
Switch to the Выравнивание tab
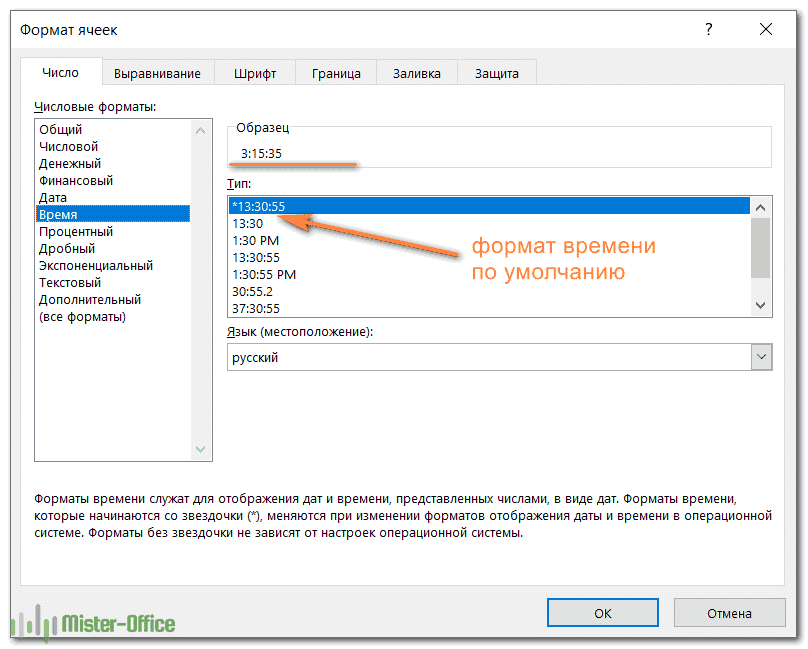coord(158,74)
